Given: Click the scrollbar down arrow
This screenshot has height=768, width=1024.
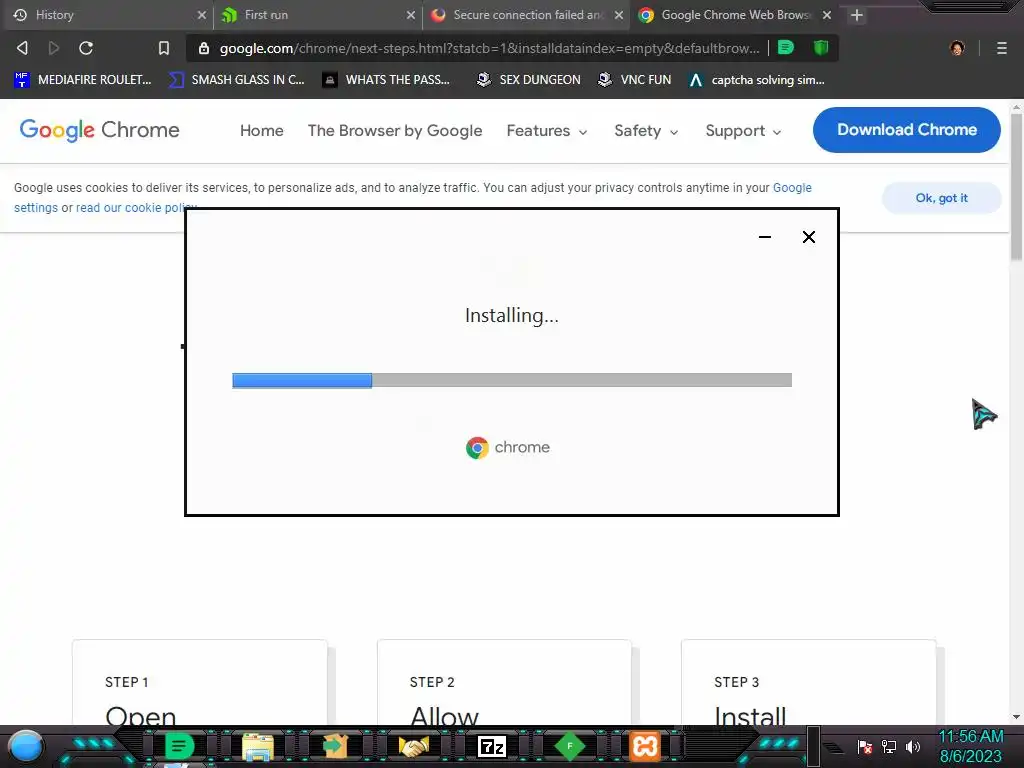Looking at the screenshot, I should pyautogui.click(x=1016, y=716).
